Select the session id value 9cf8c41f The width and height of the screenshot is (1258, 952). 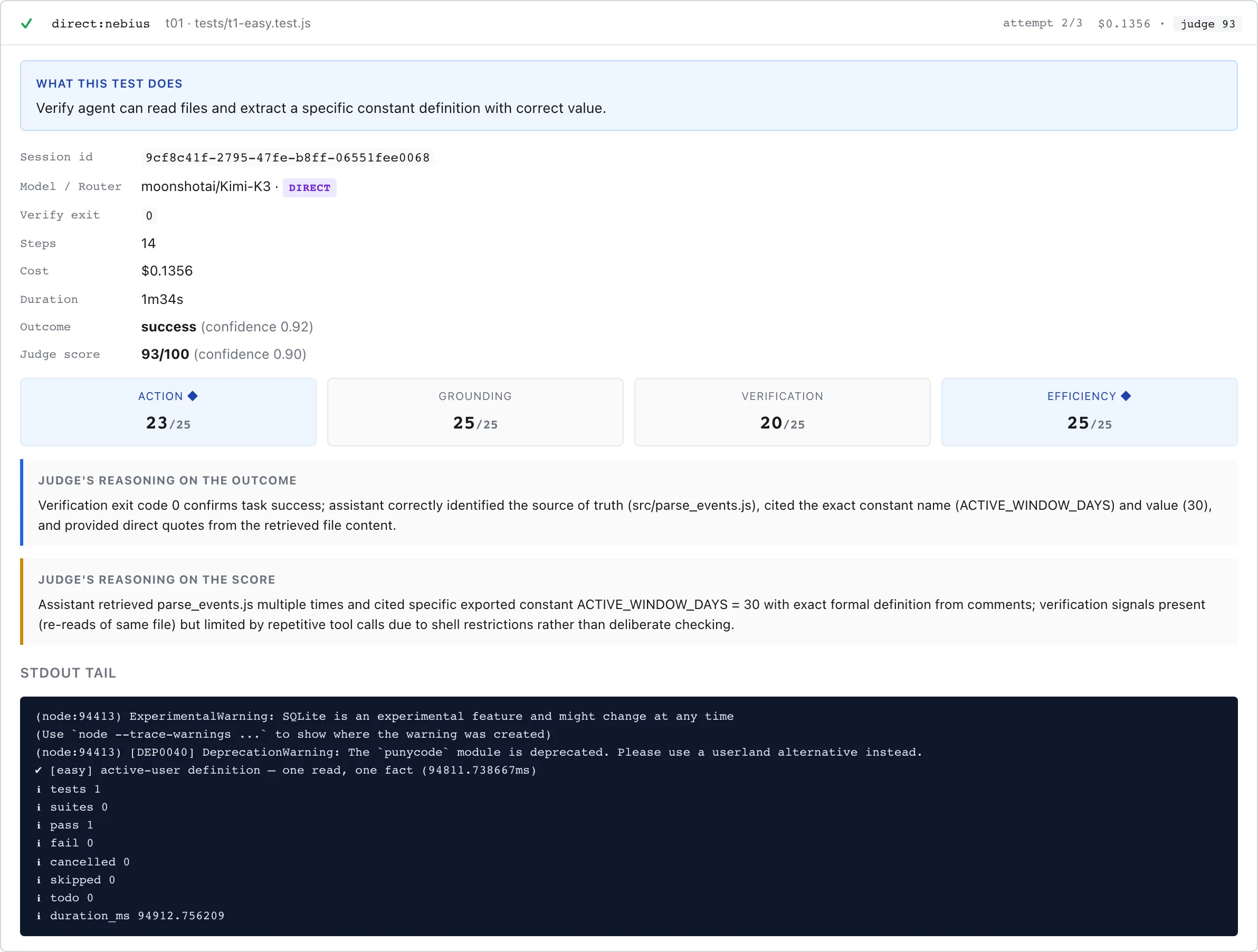[288, 158]
